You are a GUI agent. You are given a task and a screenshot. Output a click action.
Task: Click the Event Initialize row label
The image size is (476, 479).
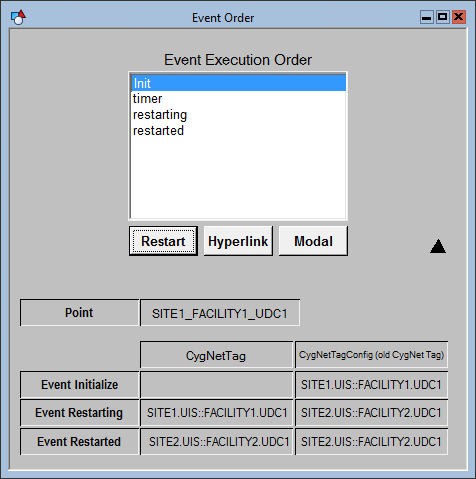79,385
